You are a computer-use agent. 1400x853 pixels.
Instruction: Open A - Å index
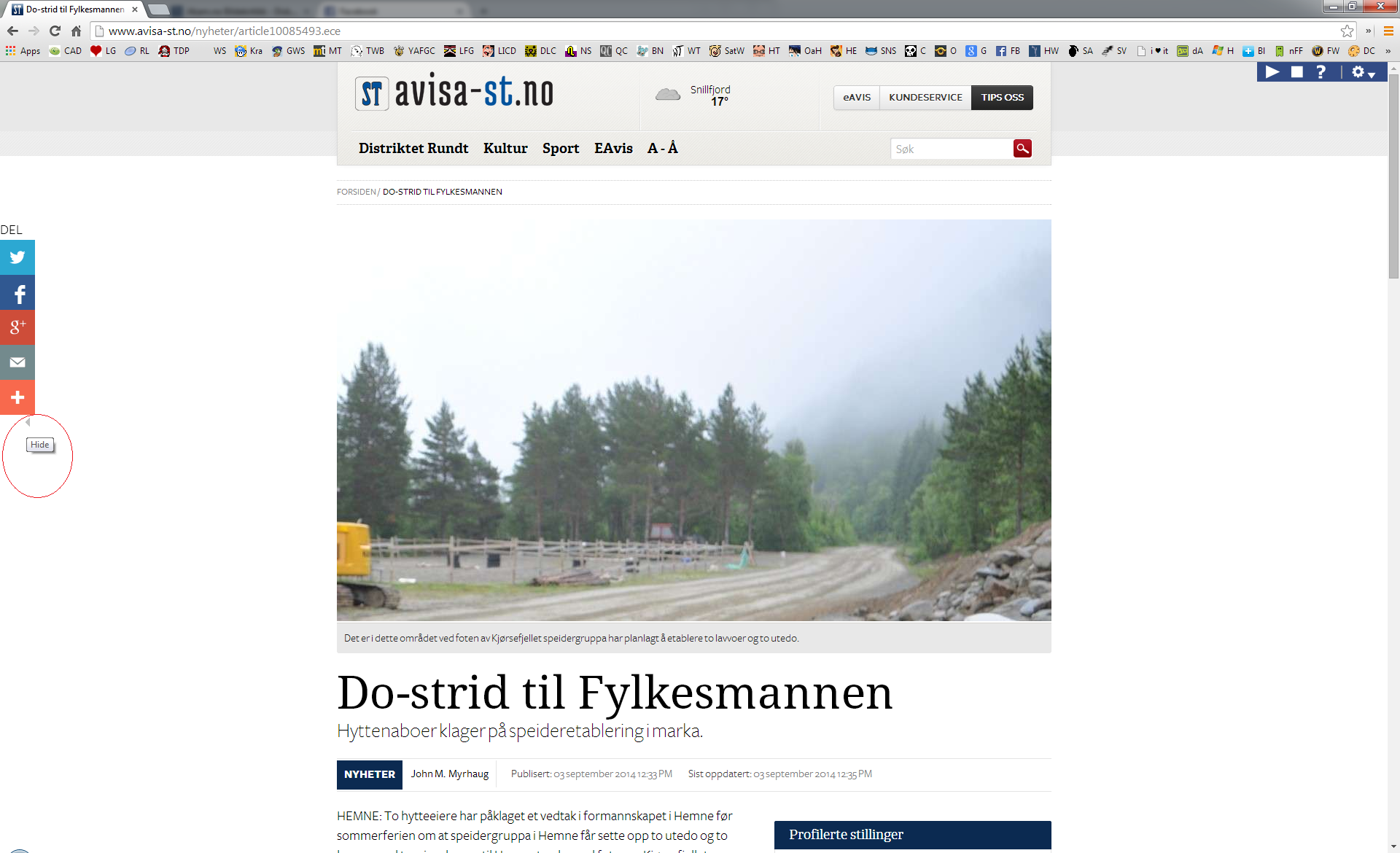pyautogui.click(x=663, y=148)
